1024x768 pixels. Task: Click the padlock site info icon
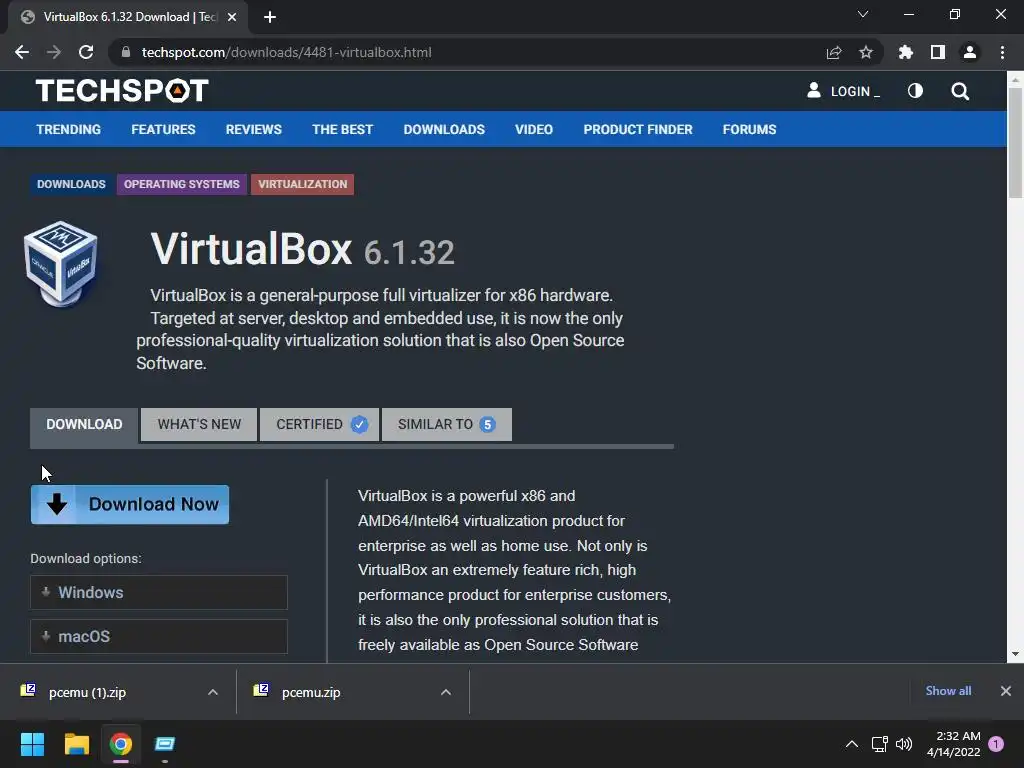coord(126,52)
